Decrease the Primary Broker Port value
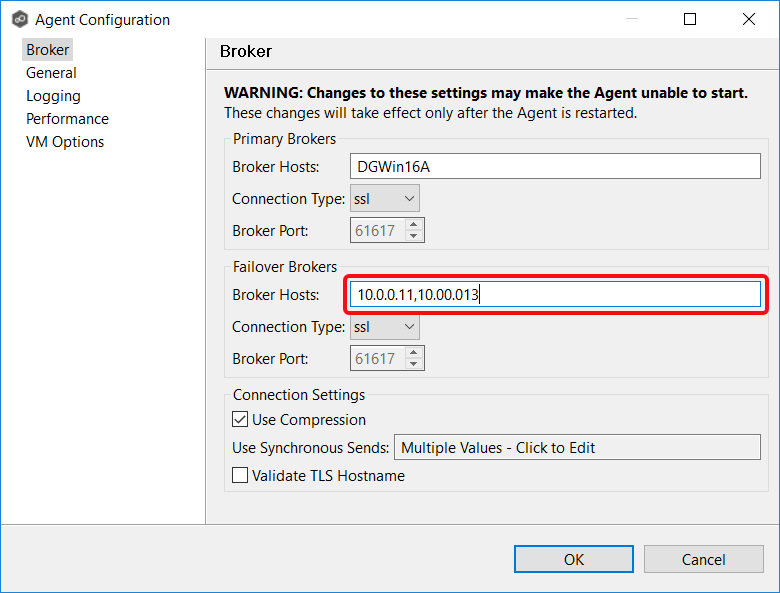Screen dimensions: 780x593 (x=414, y=237)
